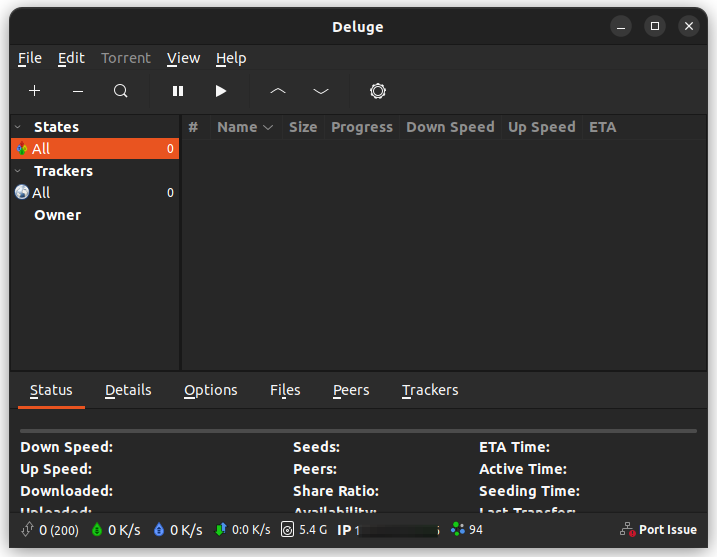Collapse the Trackers section

tap(18, 171)
